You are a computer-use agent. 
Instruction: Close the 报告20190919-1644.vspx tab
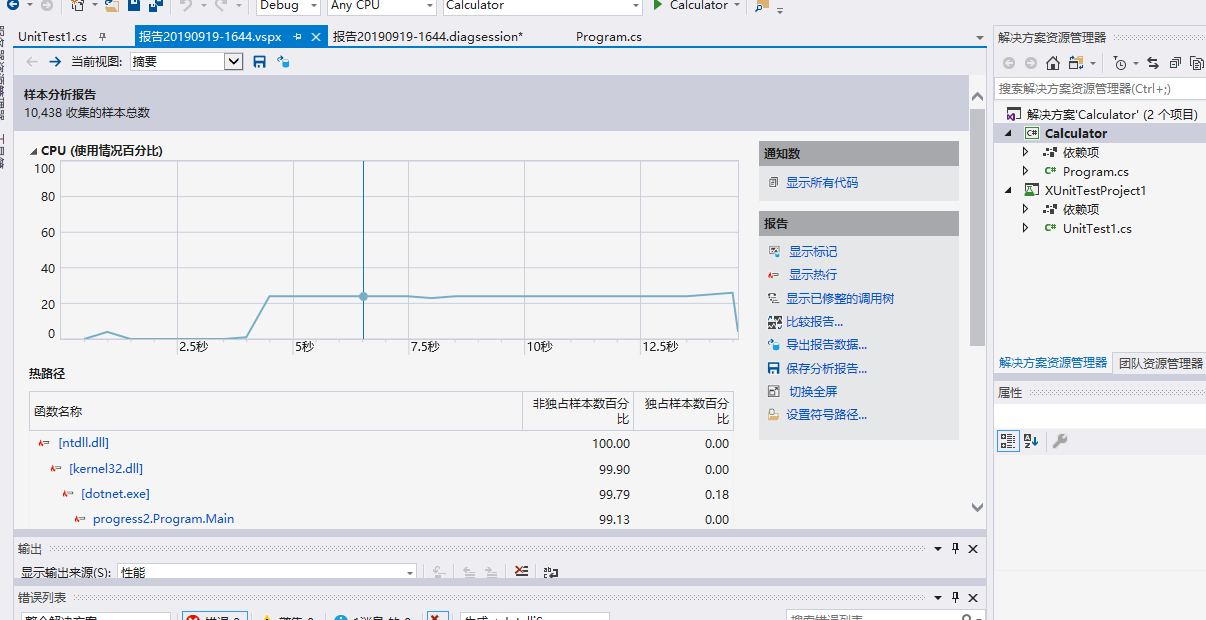pos(316,37)
